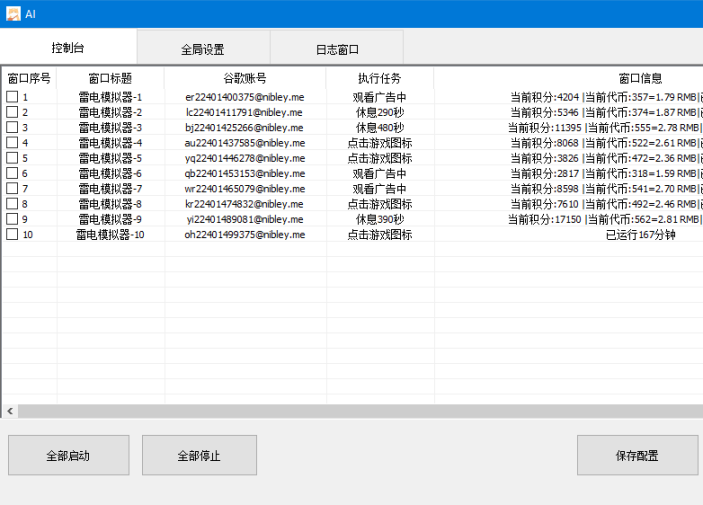The image size is (703, 505).
Task: Click account lc22401411791@nibley.me
Action: (x=245, y=112)
